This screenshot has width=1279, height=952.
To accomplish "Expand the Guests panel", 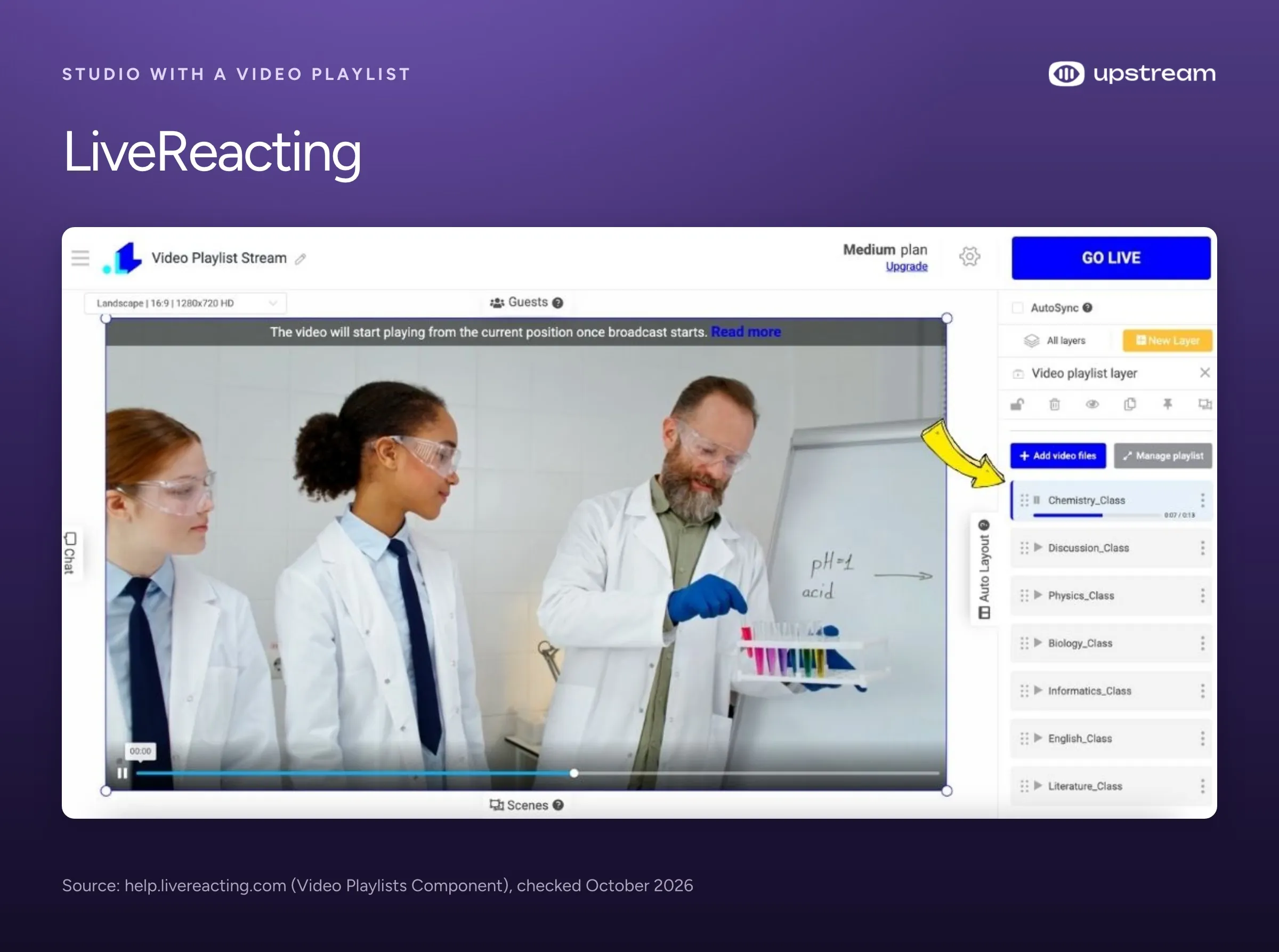I will [x=526, y=303].
